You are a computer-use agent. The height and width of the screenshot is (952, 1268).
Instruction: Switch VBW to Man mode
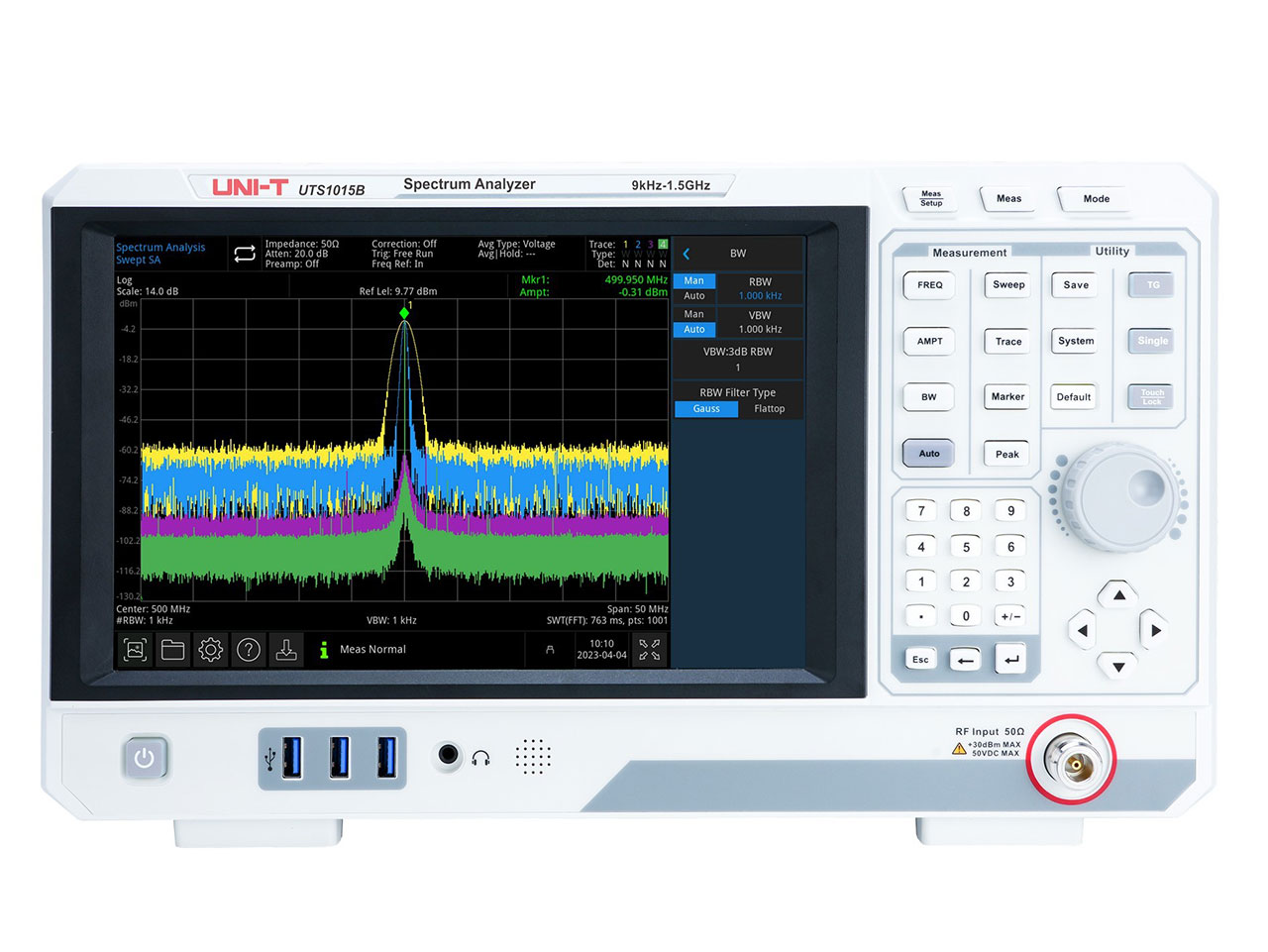(693, 314)
